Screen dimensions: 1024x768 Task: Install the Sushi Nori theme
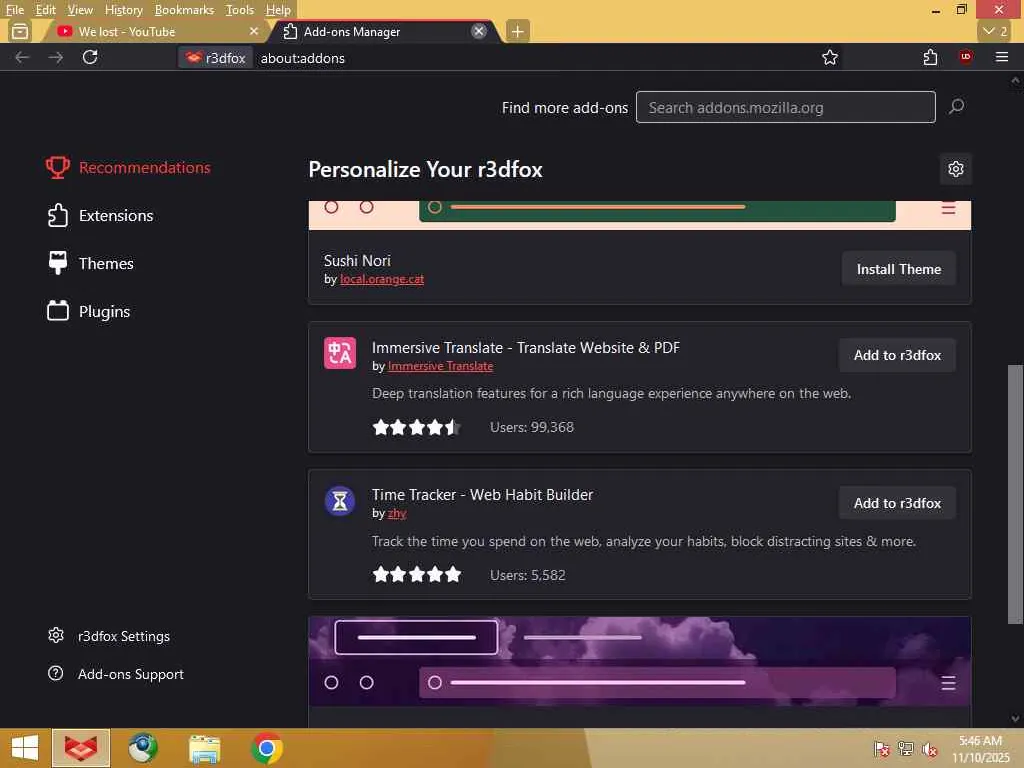899,269
